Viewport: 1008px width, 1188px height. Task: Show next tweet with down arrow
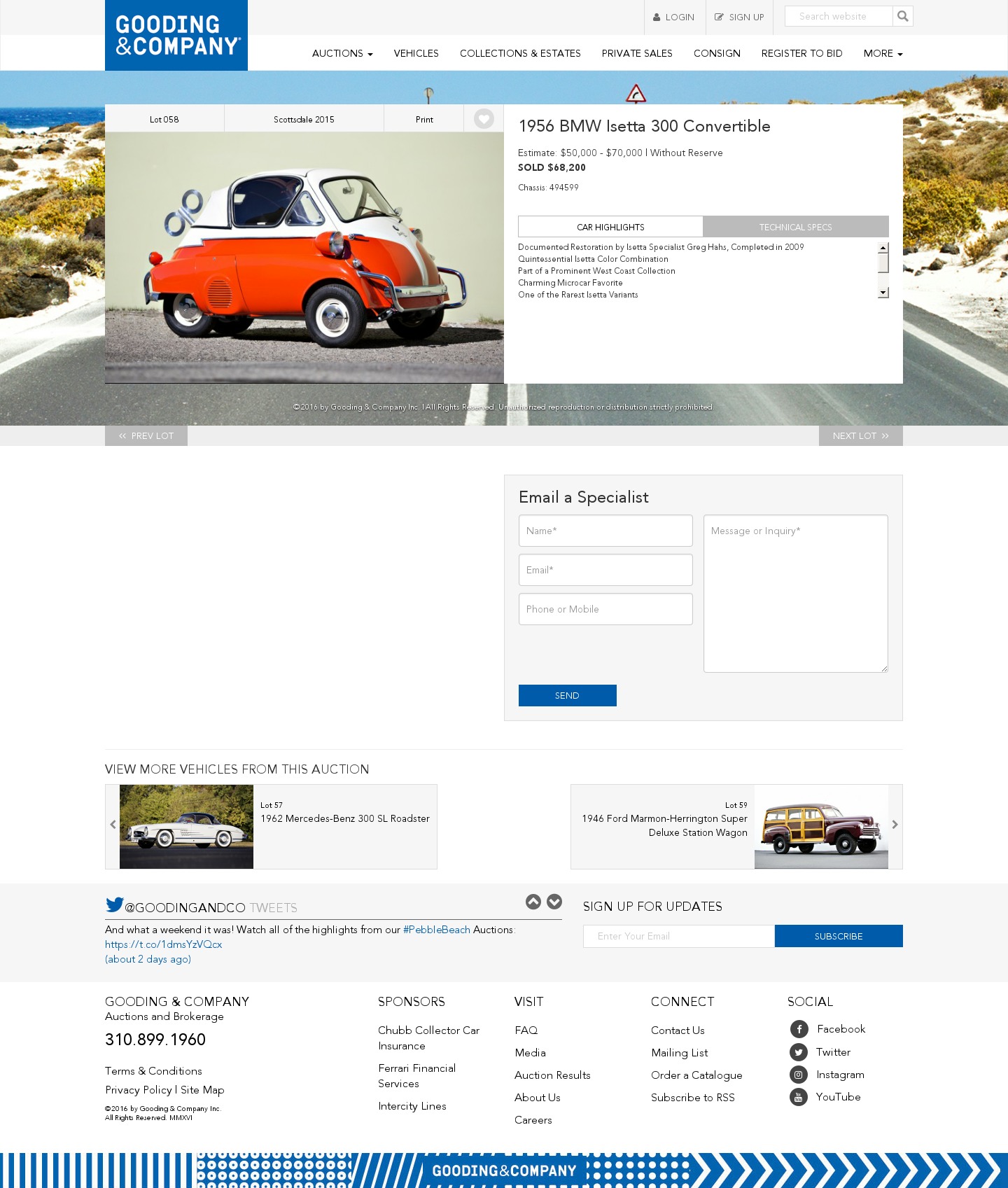[x=554, y=902]
